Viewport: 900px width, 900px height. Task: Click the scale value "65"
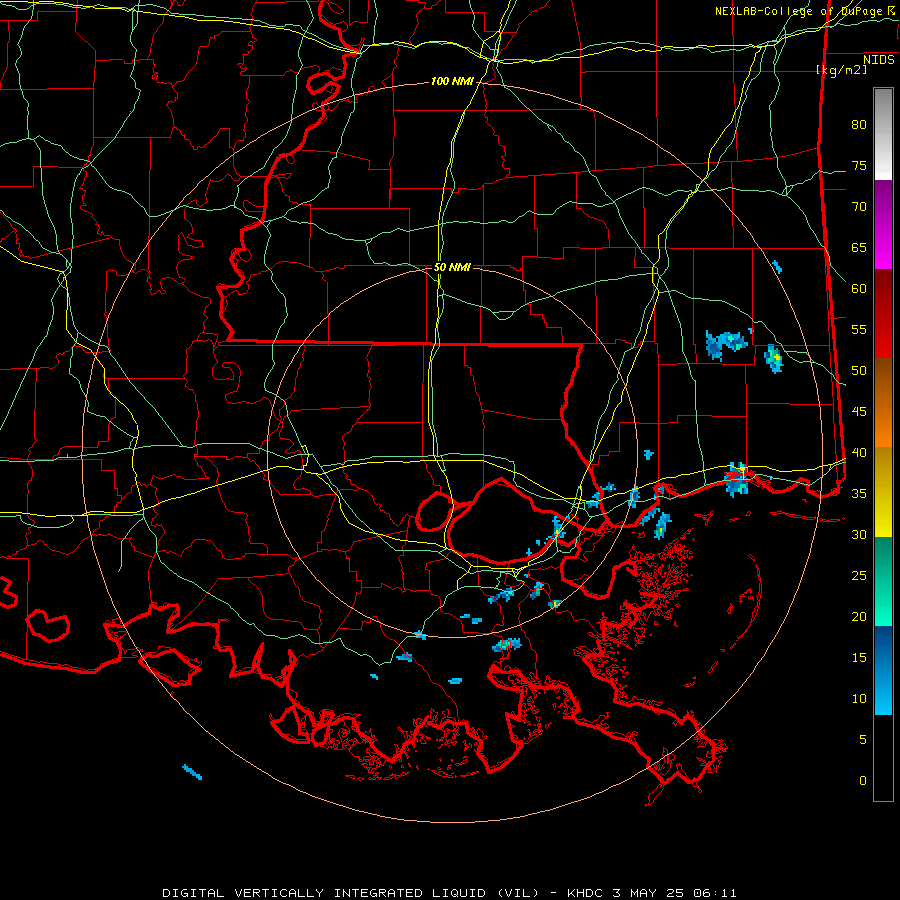[x=859, y=248]
